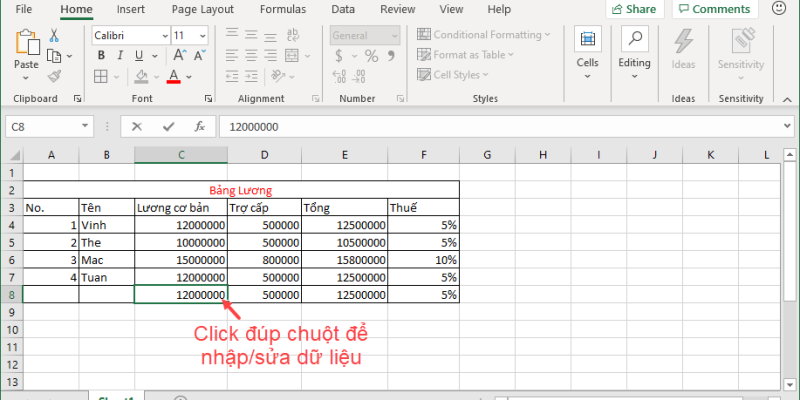Click the Comments button
The image size is (800, 400).
click(714, 9)
